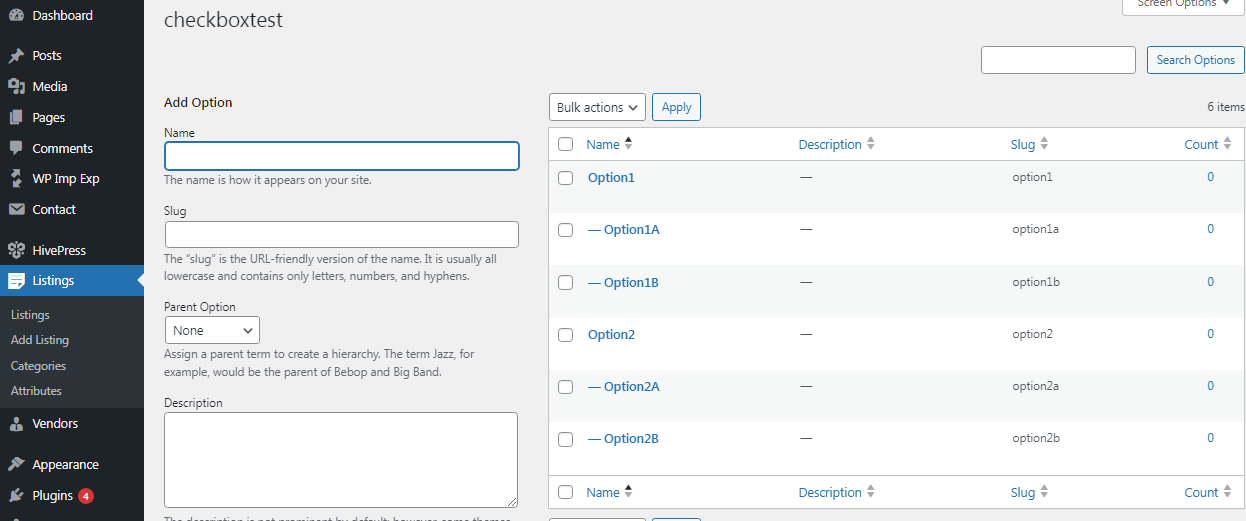Image resolution: width=1246 pixels, height=521 pixels.
Task: Click the Comments speech bubble icon
Action: coord(16,148)
